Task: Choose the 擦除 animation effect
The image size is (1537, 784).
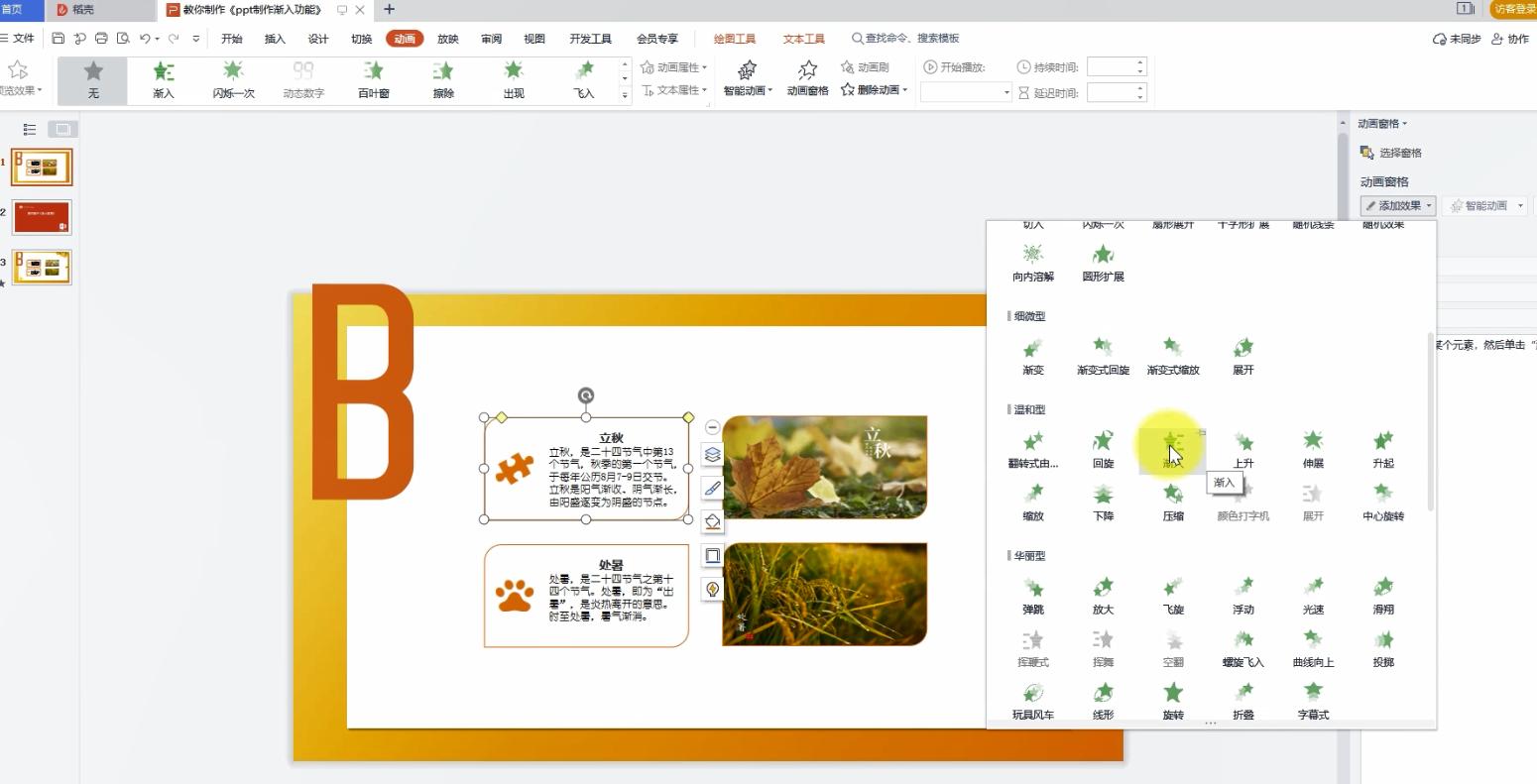Action: [442, 79]
